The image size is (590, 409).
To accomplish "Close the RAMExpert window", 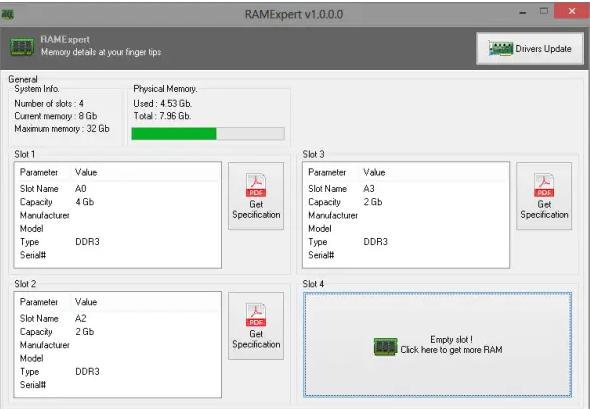I will [x=572, y=11].
